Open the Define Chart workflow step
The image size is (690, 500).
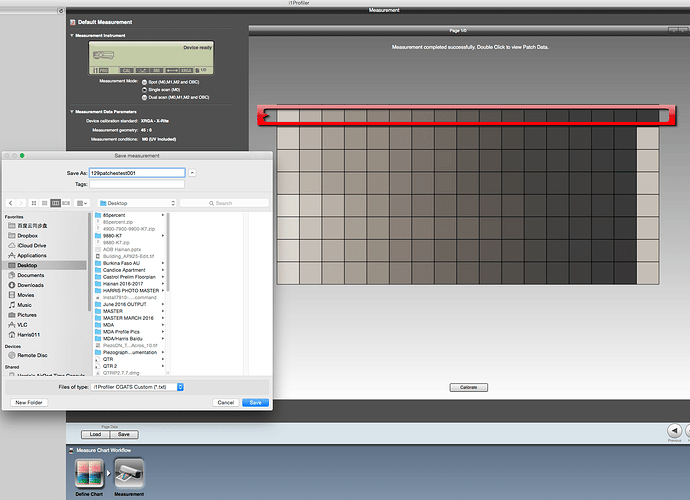click(x=88, y=474)
